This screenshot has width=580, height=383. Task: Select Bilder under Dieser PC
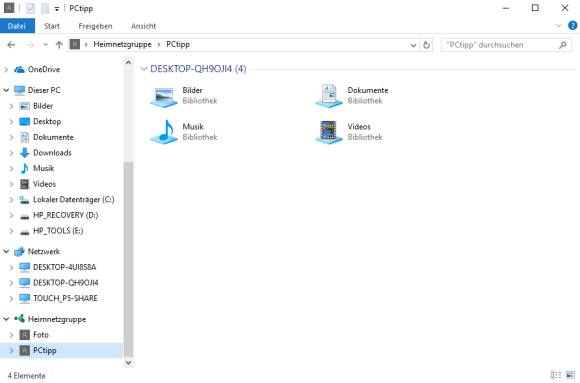click(x=43, y=106)
